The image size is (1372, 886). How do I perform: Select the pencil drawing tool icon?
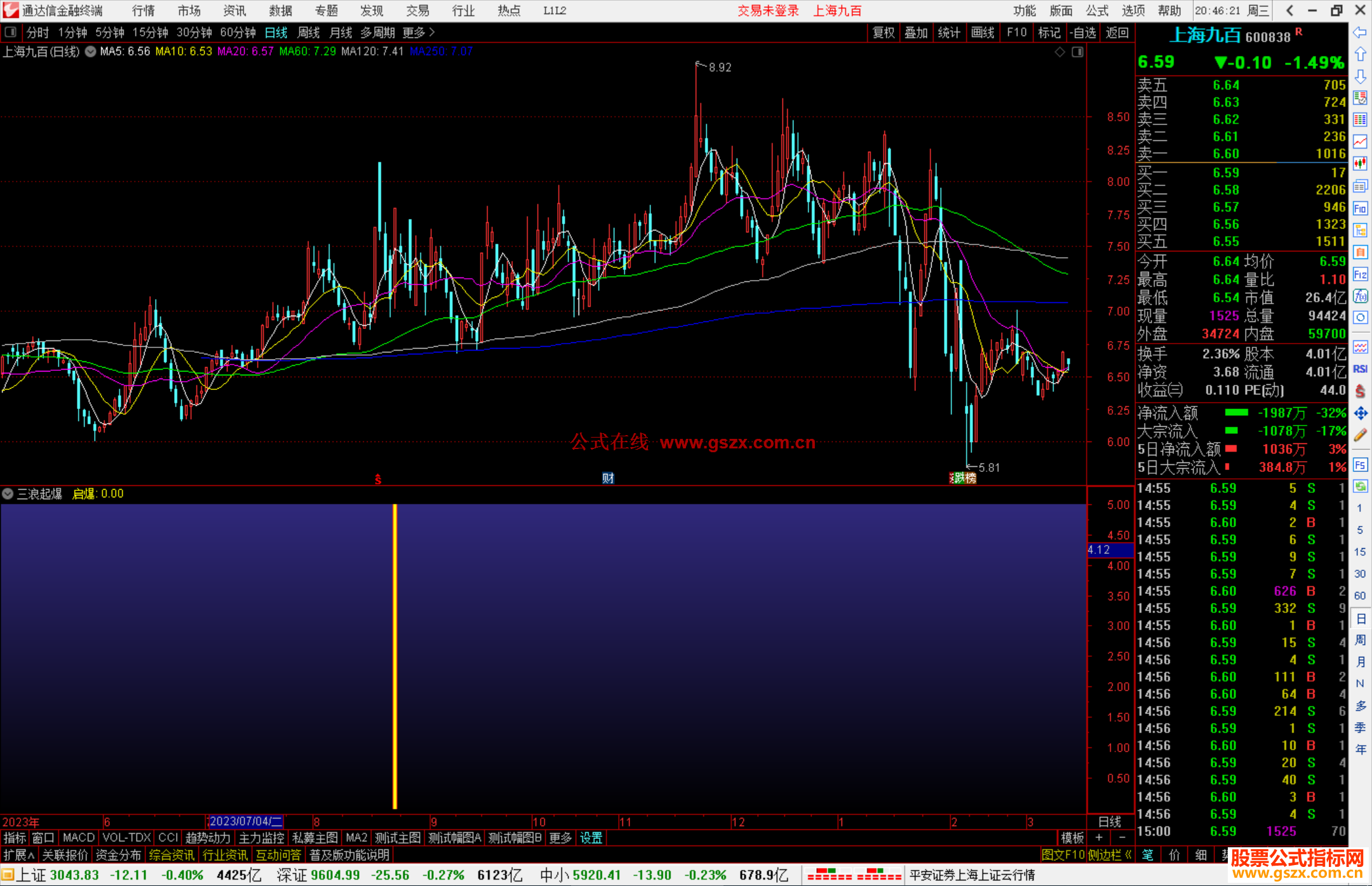tap(1360, 435)
